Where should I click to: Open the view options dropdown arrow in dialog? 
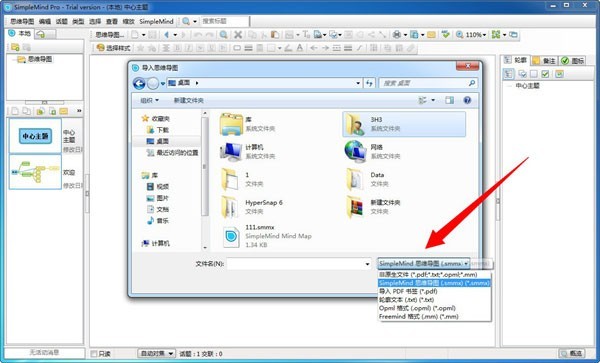tap(433, 100)
